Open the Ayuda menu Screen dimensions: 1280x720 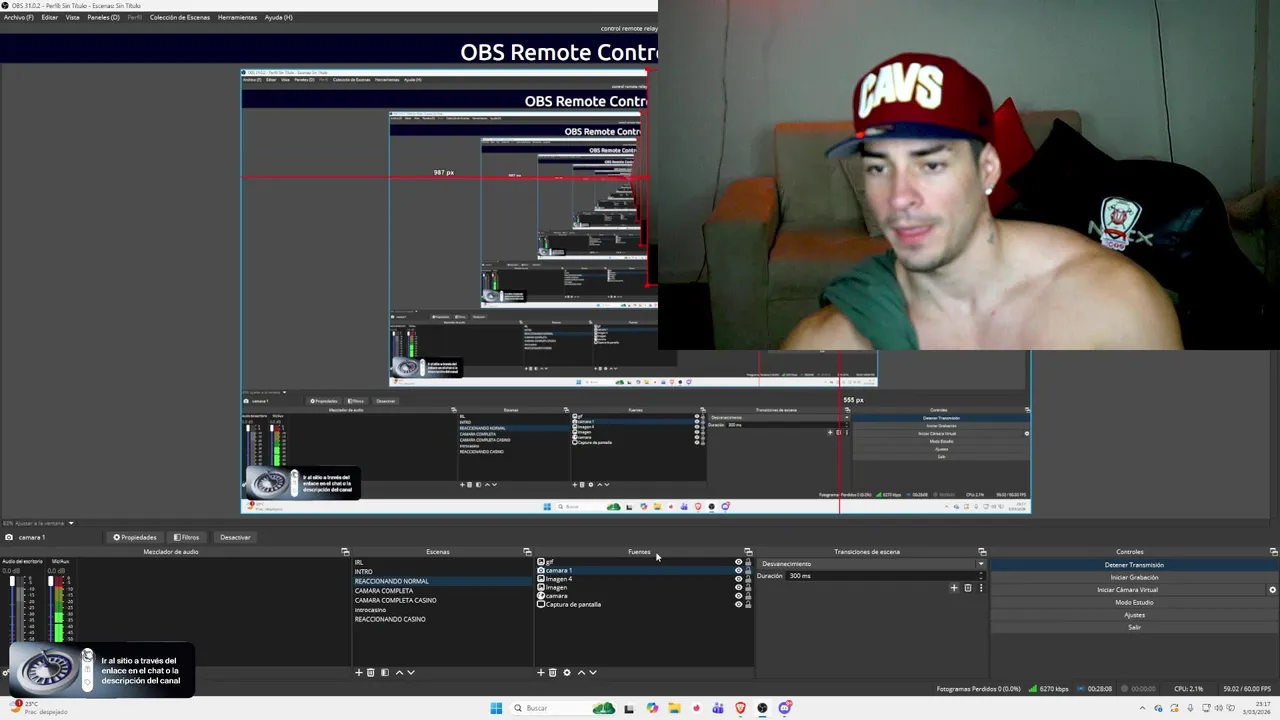pyautogui.click(x=279, y=17)
